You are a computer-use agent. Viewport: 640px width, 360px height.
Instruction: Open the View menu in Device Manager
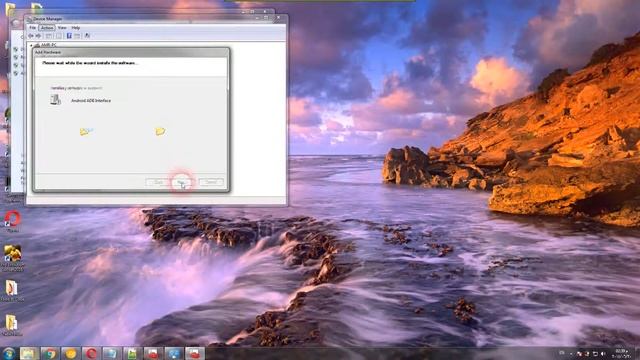(x=62, y=28)
